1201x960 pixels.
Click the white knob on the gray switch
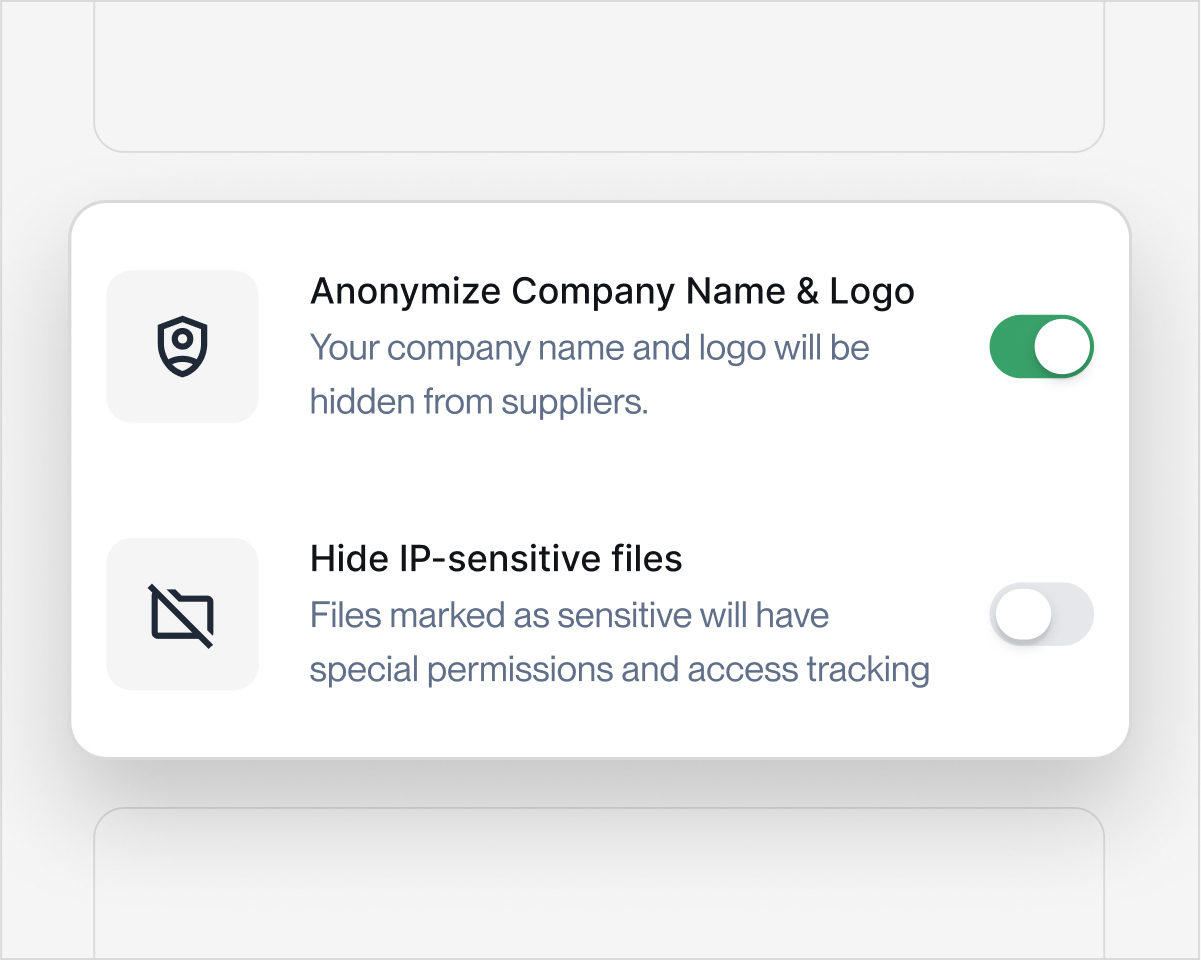[1021, 613]
